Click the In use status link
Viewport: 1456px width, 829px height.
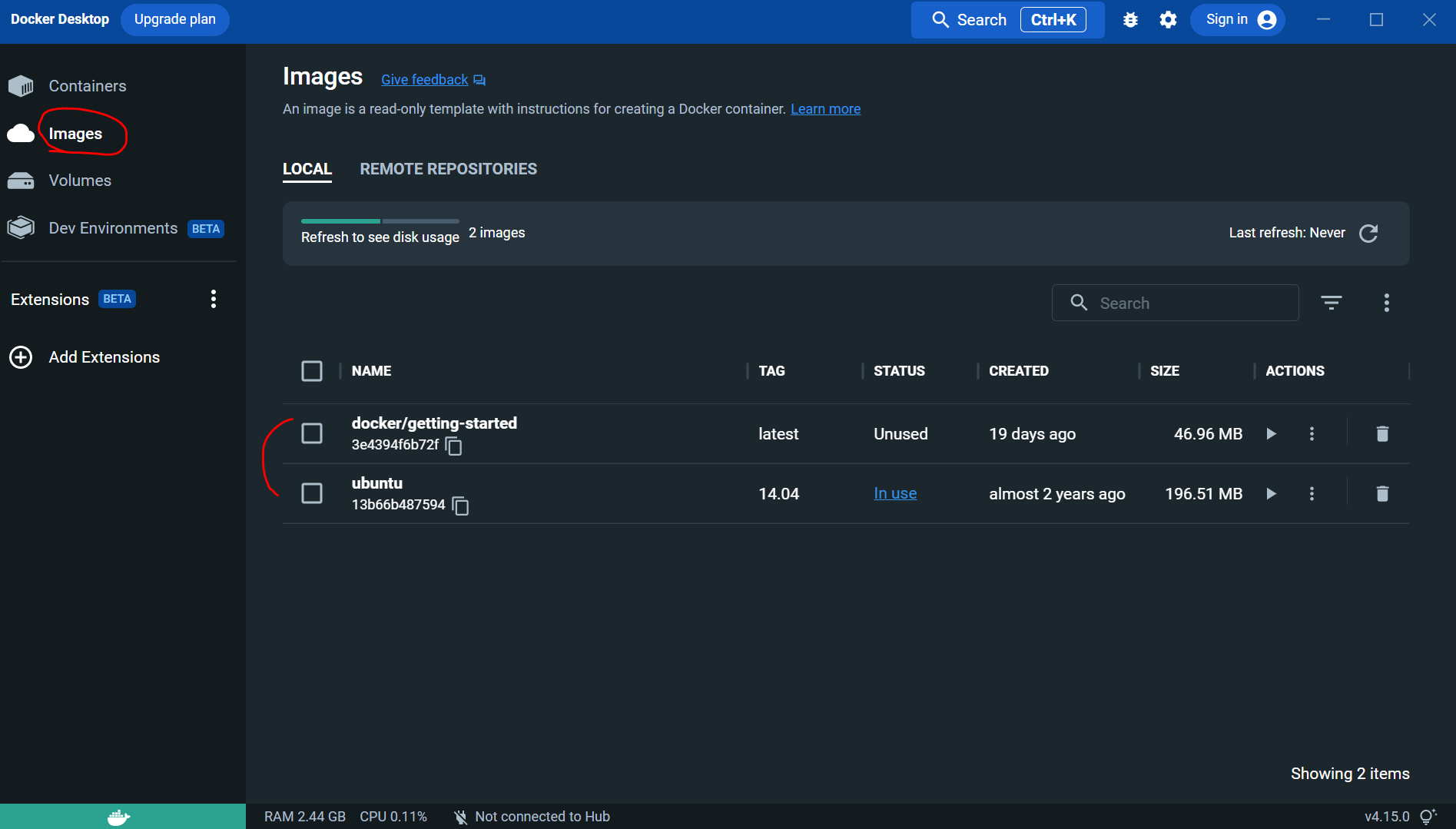point(895,494)
